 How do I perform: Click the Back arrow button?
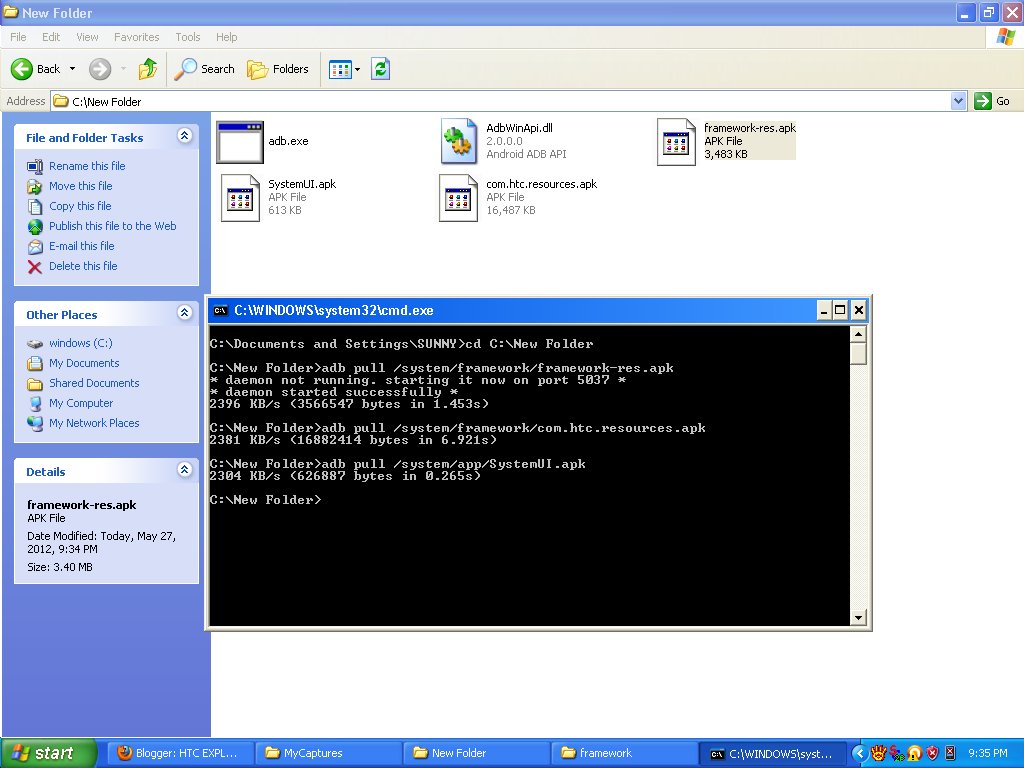click(x=22, y=69)
